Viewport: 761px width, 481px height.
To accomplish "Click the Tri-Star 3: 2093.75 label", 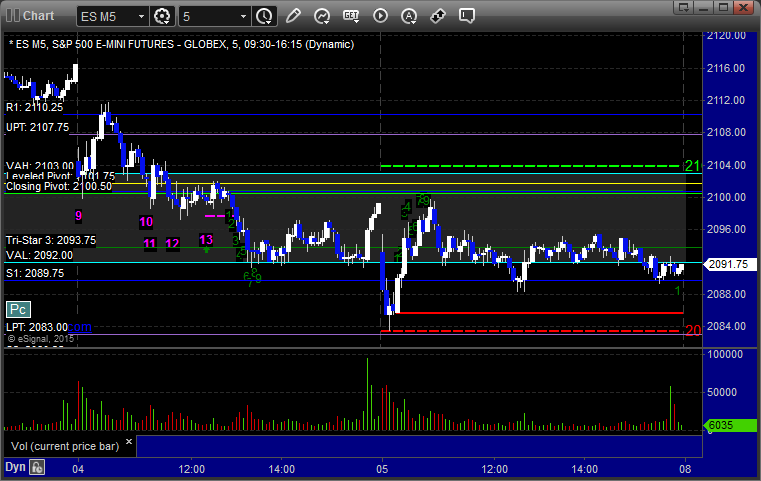I will coord(51,240).
